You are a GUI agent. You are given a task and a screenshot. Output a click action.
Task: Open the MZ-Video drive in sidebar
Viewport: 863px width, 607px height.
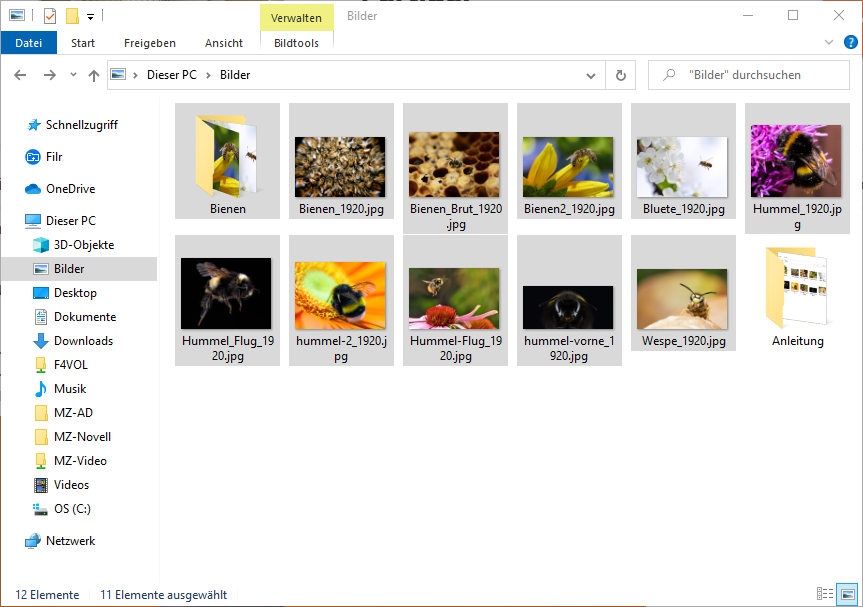click(70, 461)
